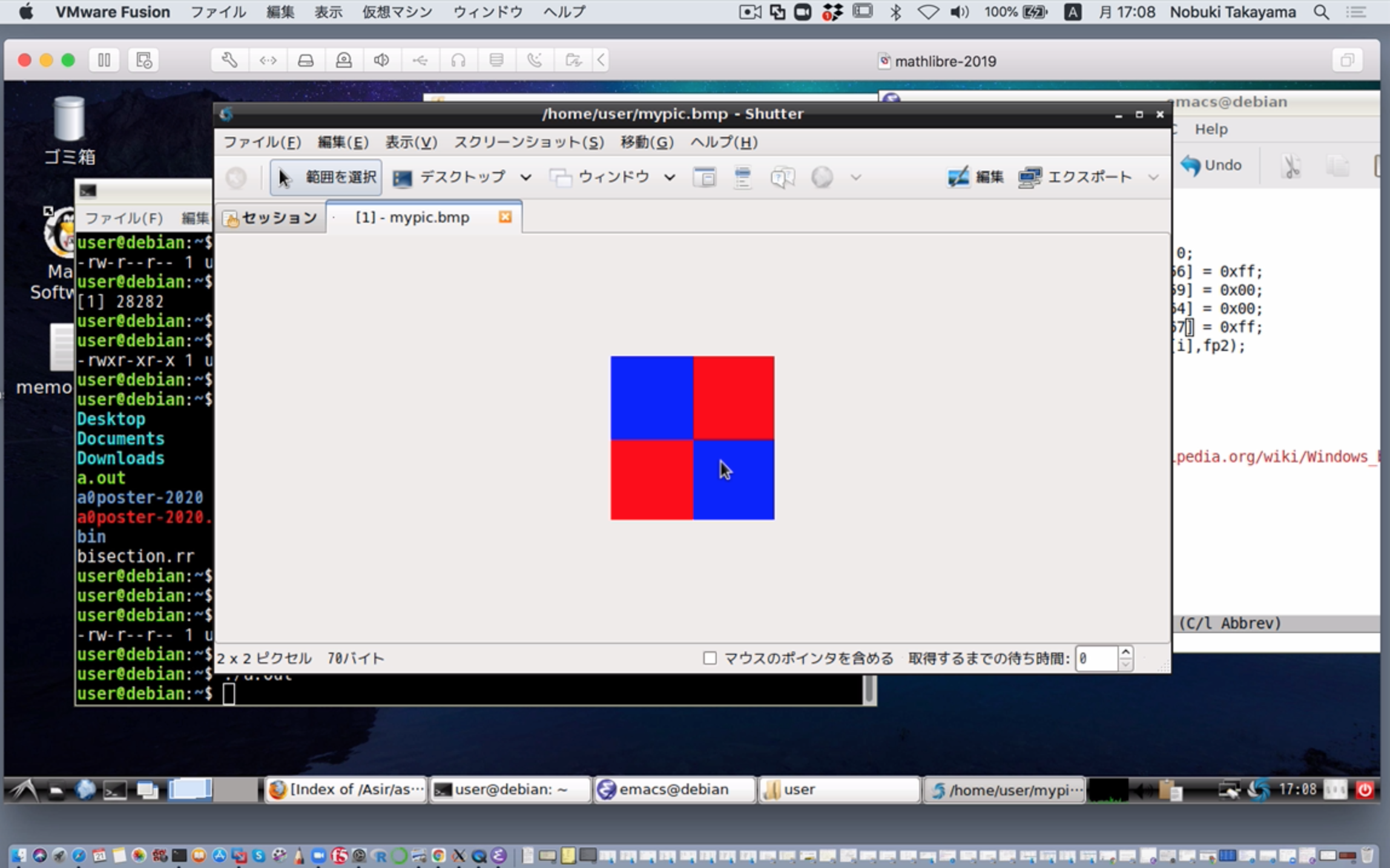Viewport: 1390px width, 868px height.
Task: Open the スクリーンショット(S) menu
Action: click(x=529, y=142)
